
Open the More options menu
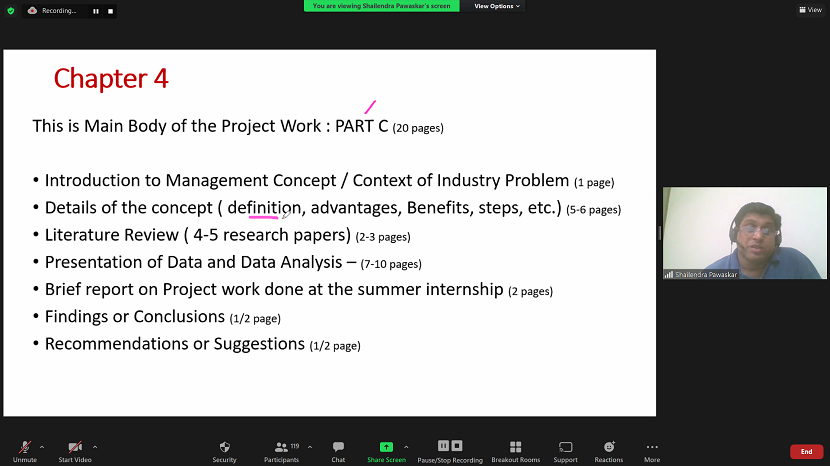point(652,448)
